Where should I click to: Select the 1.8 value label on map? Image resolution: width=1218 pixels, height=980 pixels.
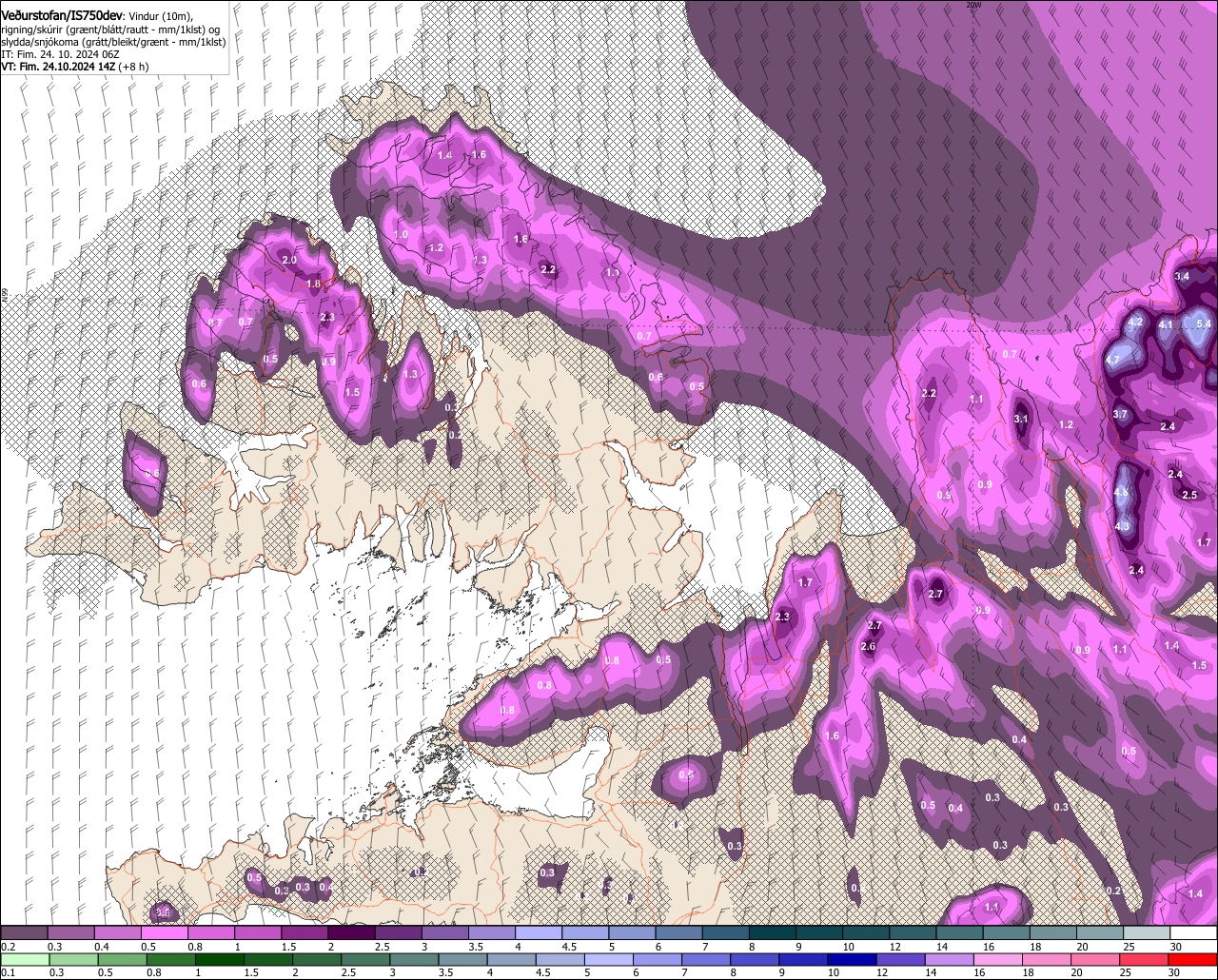coord(313,284)
